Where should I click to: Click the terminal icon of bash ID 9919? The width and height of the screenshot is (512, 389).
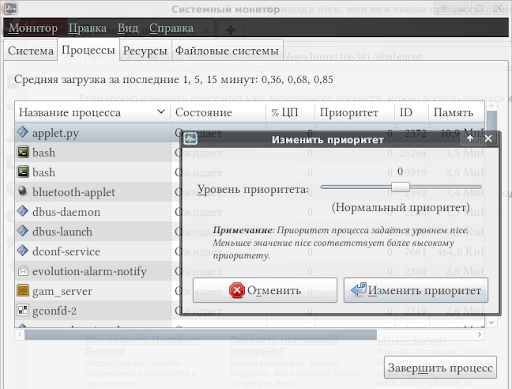click(x=23, y=172)
